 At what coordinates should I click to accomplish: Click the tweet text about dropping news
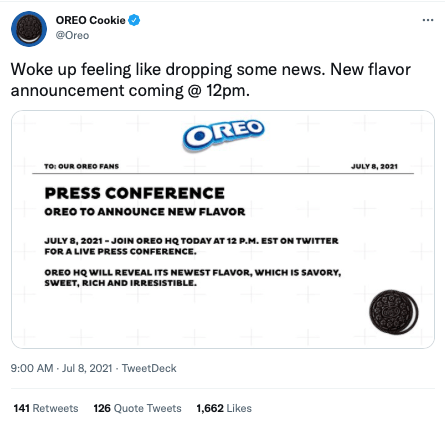pos(211,80)
